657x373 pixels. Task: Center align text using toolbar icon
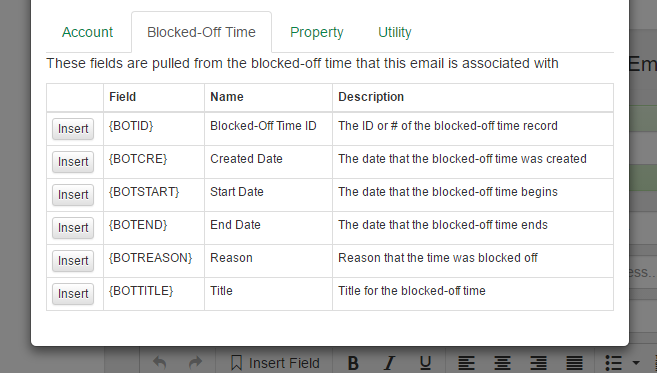tap(502, 363)
